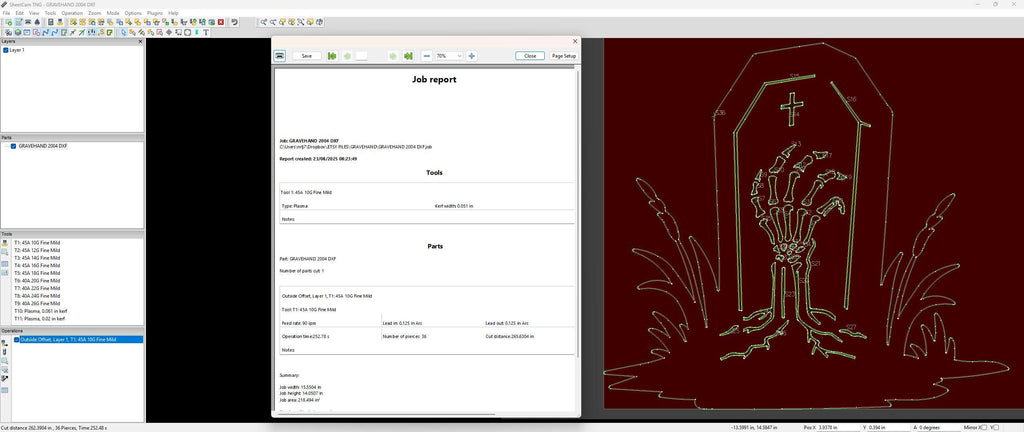Go to first page of the job report

[x=332, y=56]
